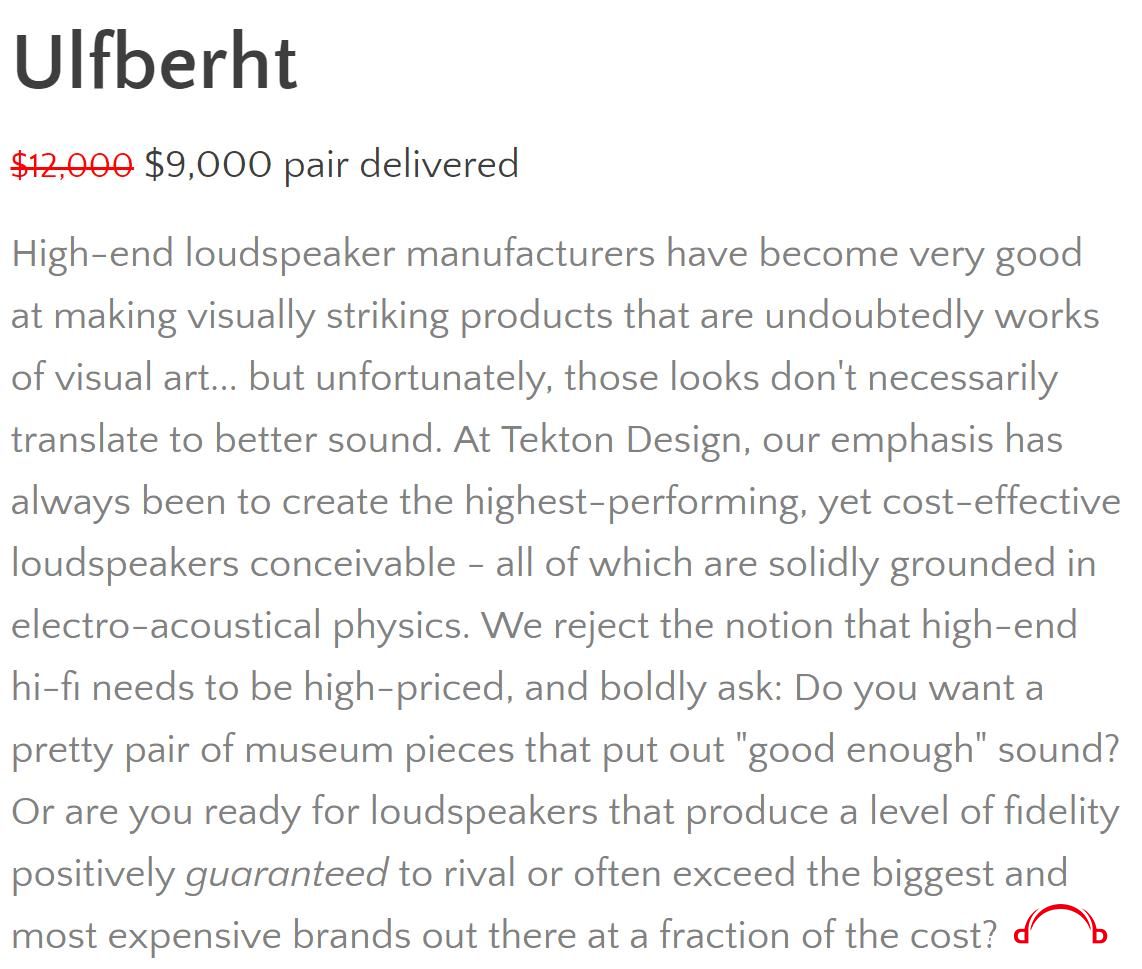Click the phrase "hi-fi needs to be high-priced"
Image resolution: width=1142 pixels, height=969 pixels.
[x=259, y=688]
